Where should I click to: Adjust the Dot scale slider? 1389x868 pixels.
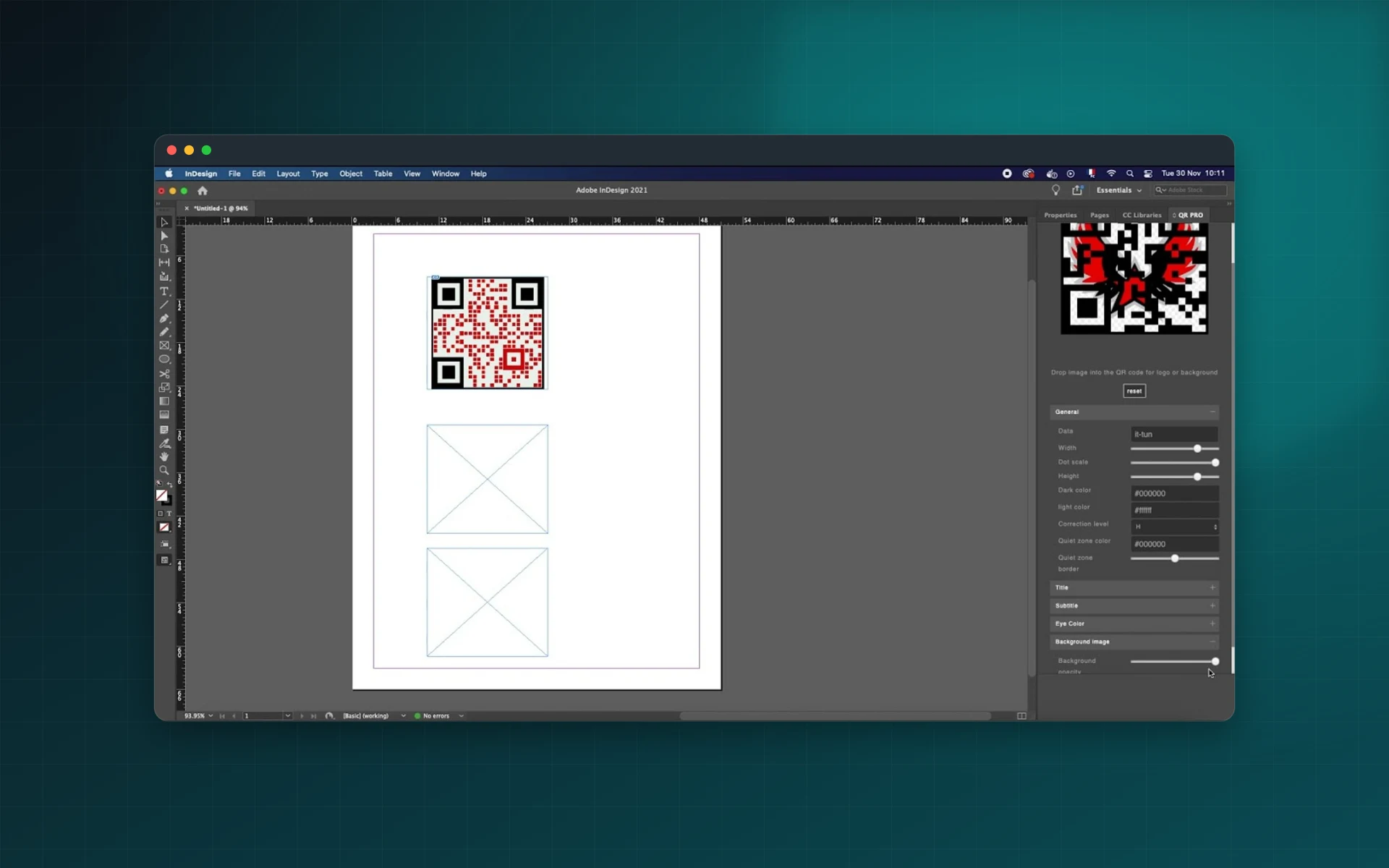[x=1174, y=462]
